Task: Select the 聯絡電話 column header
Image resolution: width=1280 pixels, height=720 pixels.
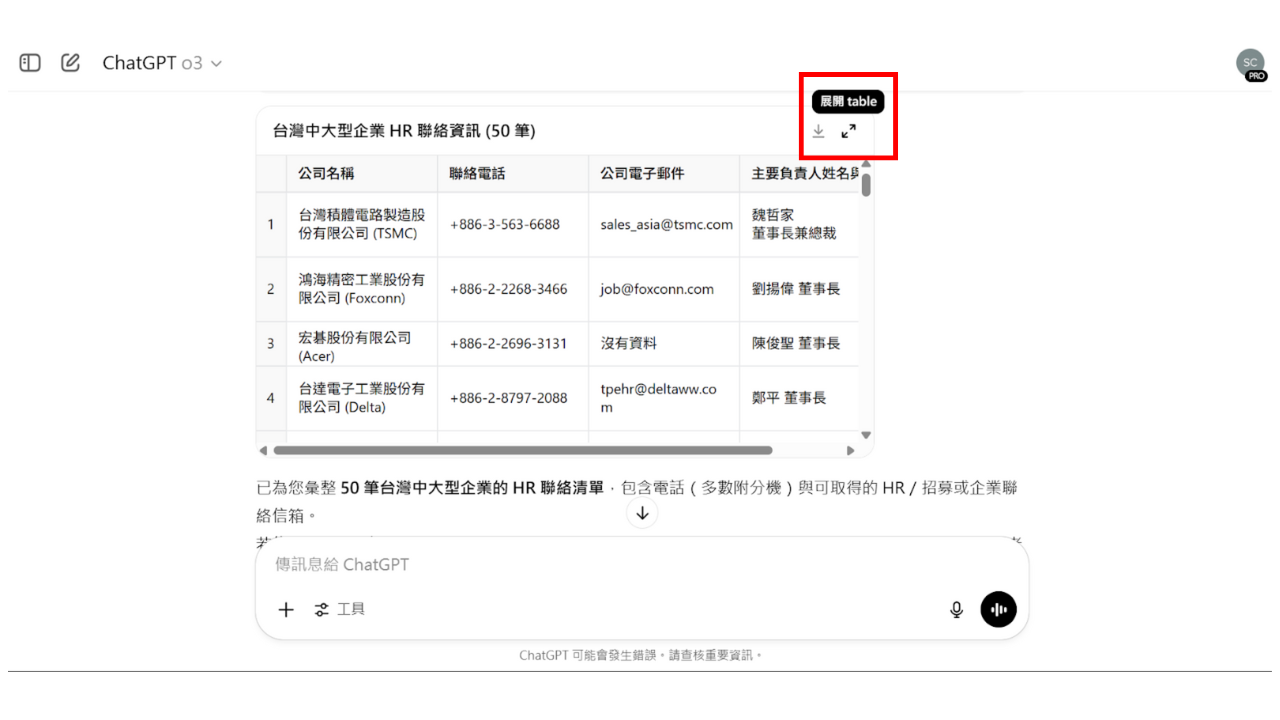Action: point(513,173)
